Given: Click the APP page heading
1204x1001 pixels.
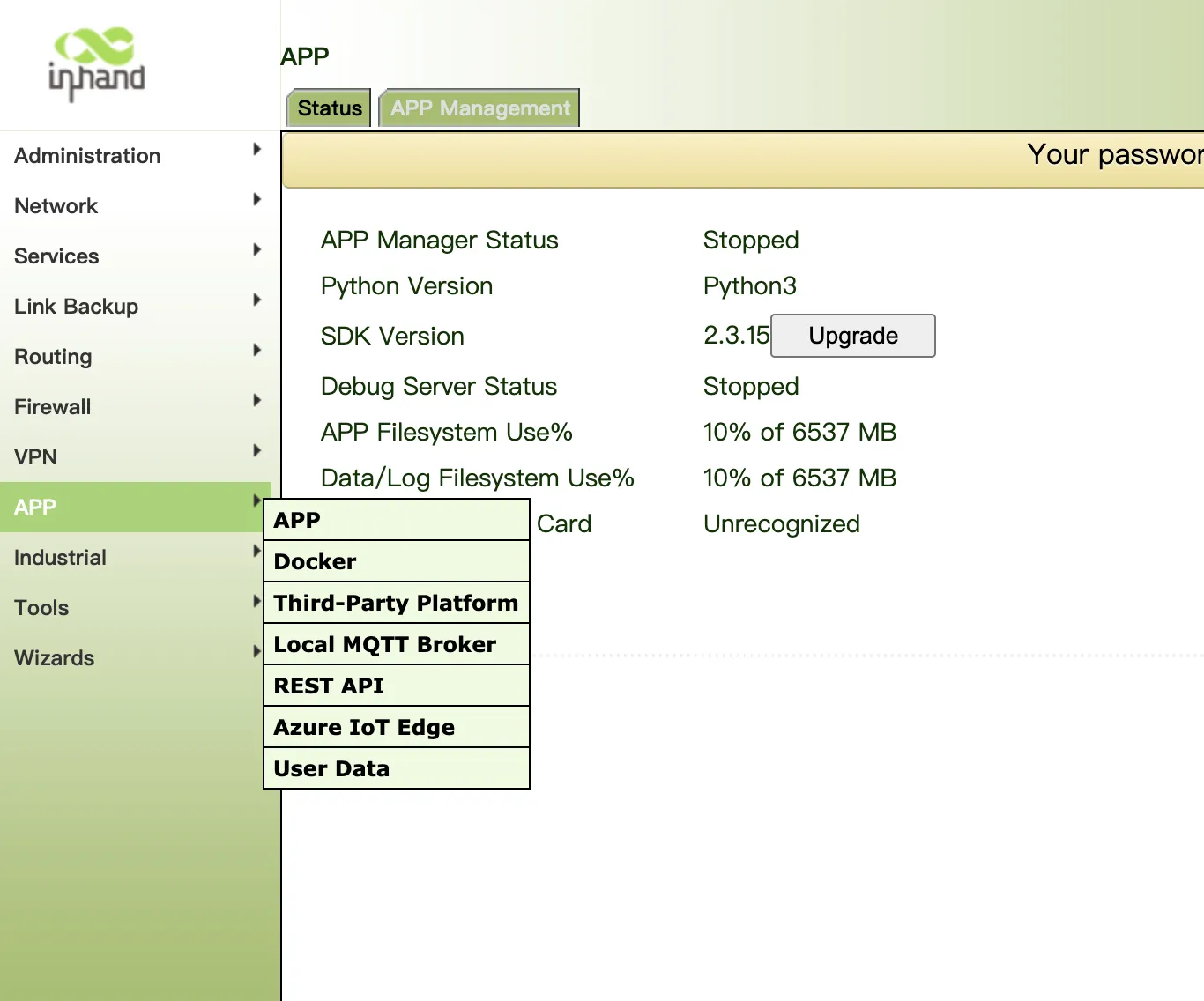Looking at the screenshot, I should [305, 56].
